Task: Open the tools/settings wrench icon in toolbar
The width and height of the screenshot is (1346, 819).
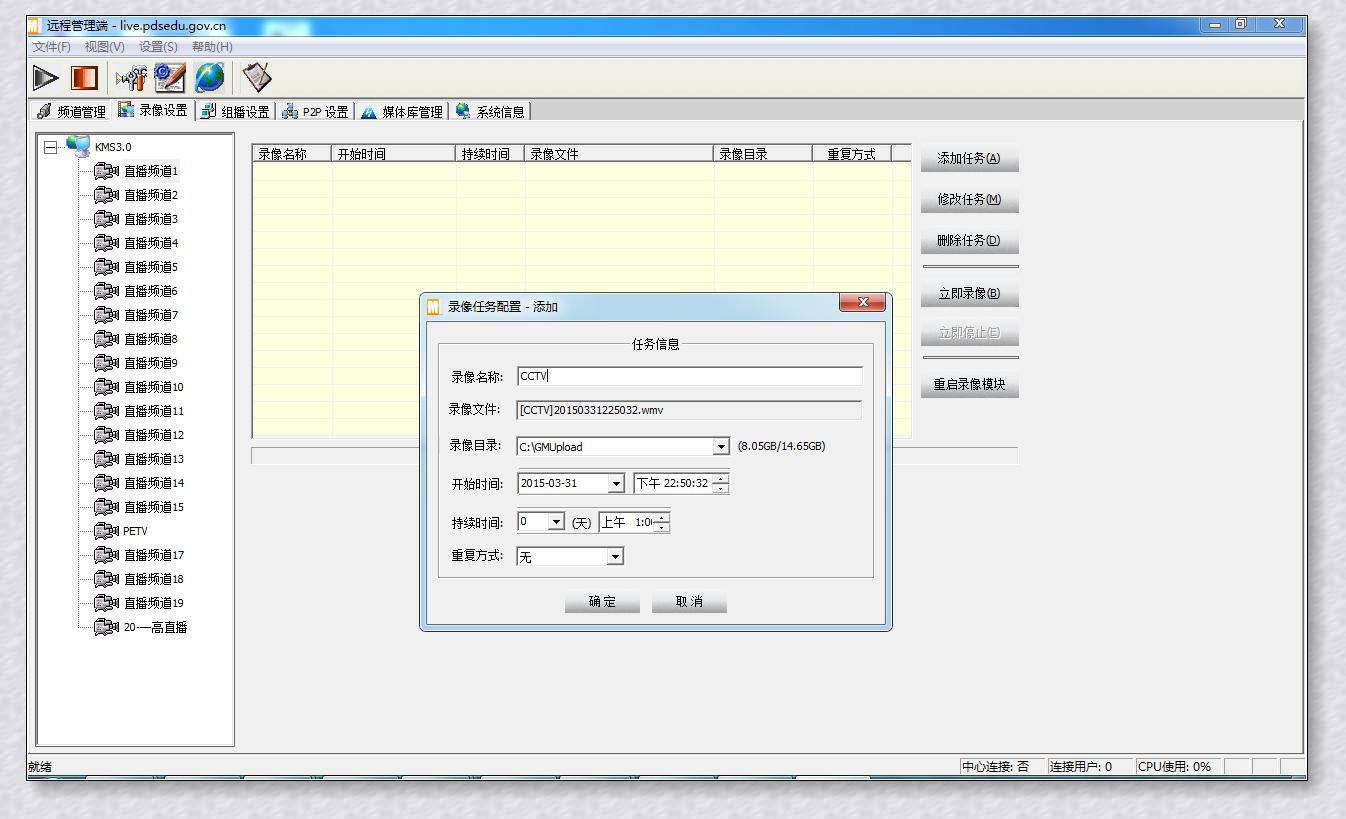Action: coord(129,77)
